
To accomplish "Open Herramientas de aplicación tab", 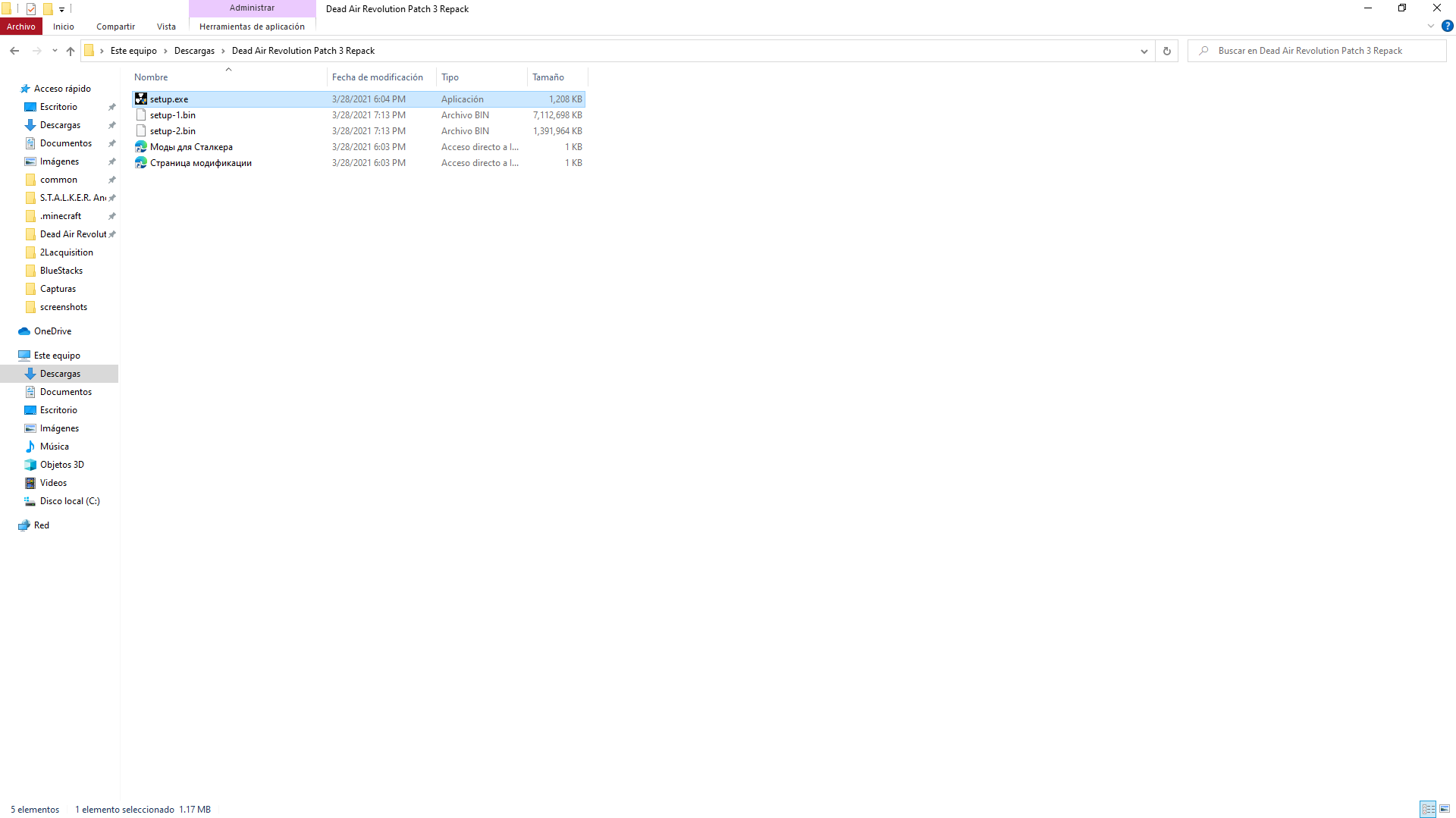I will click(x=252, y=27).
